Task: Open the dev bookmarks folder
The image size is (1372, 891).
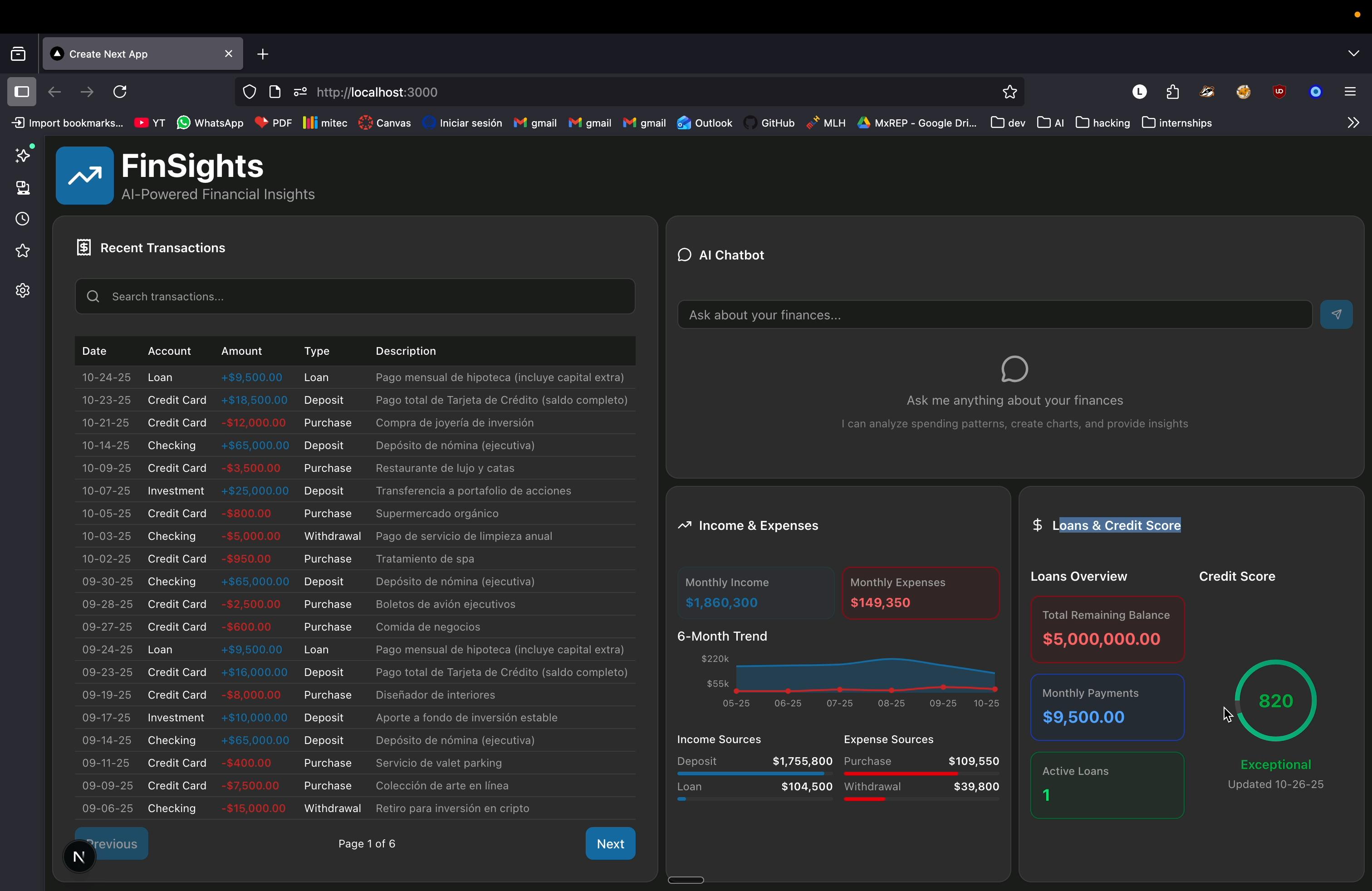Action: tap(1007, 123)
